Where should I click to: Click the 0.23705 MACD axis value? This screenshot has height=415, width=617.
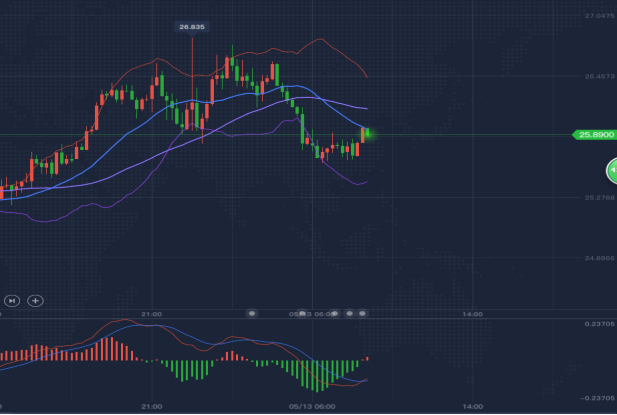click(x=599, y=324)
